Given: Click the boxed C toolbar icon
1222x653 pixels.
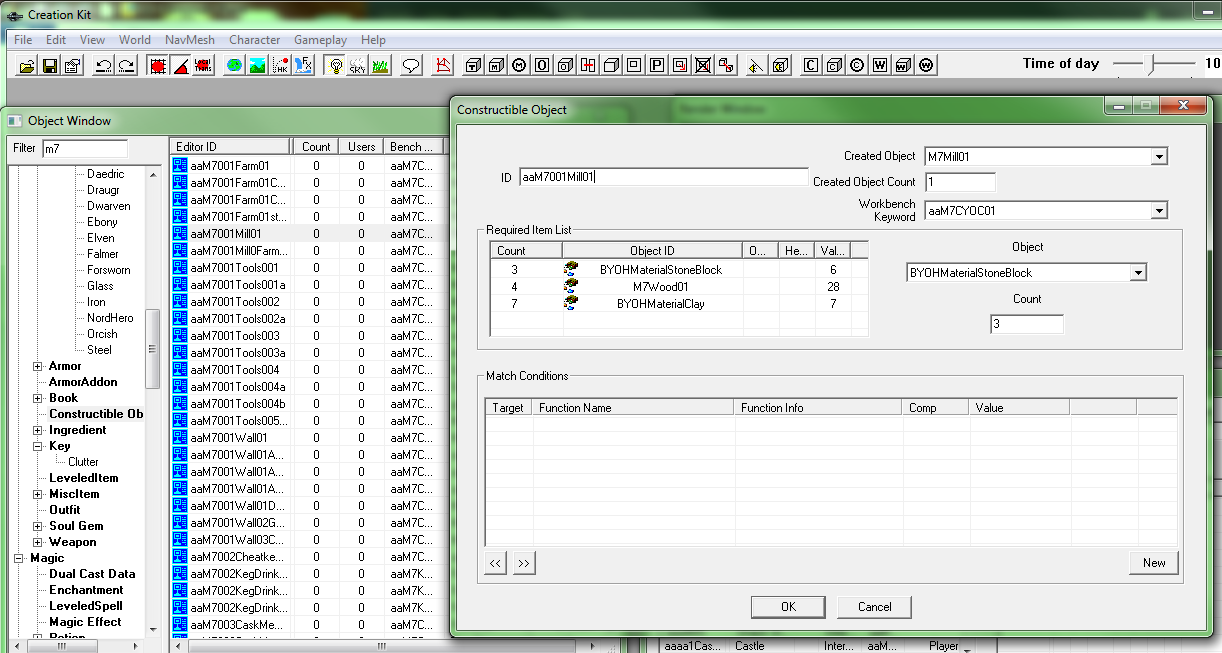Looking at the screenshot, I should click(811, 66).
